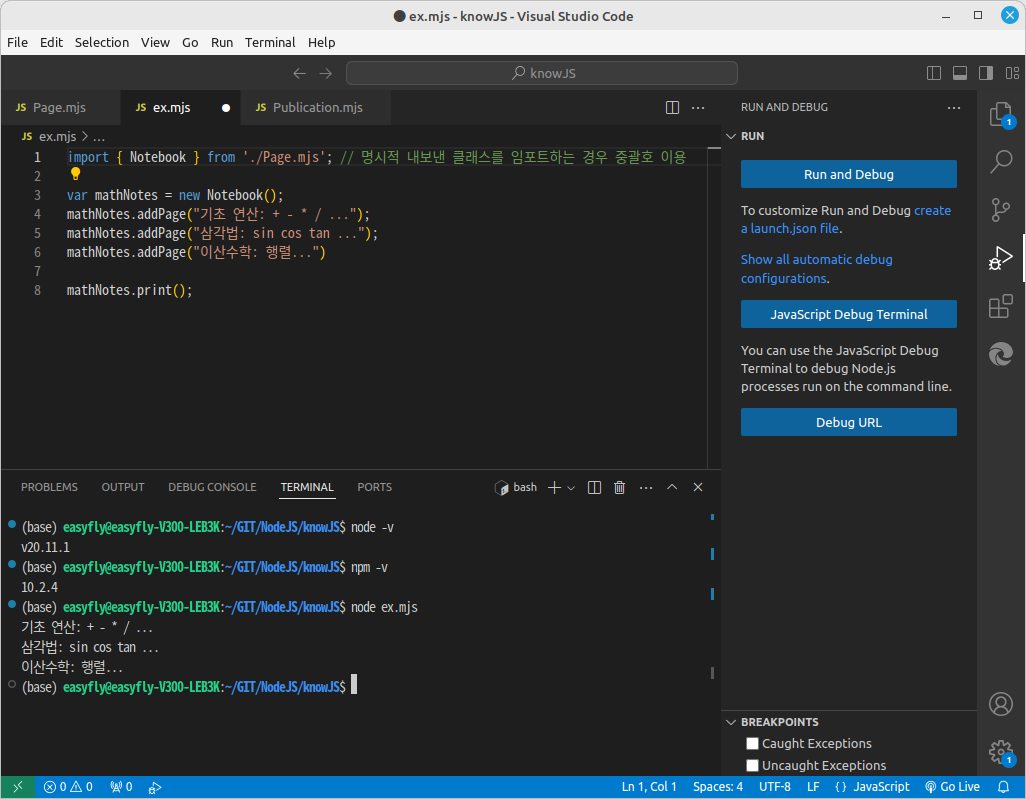Open Customize Layout icon
This screenshot has height=799, width=1026.
pos(1012,73)
